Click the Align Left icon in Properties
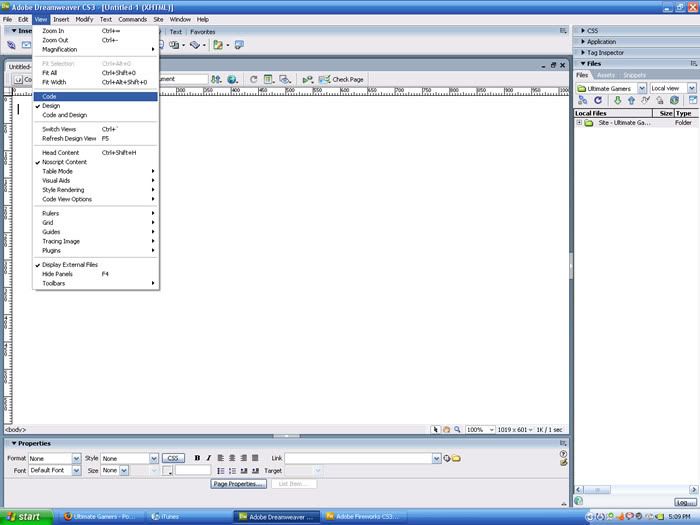 click(221, 458)
